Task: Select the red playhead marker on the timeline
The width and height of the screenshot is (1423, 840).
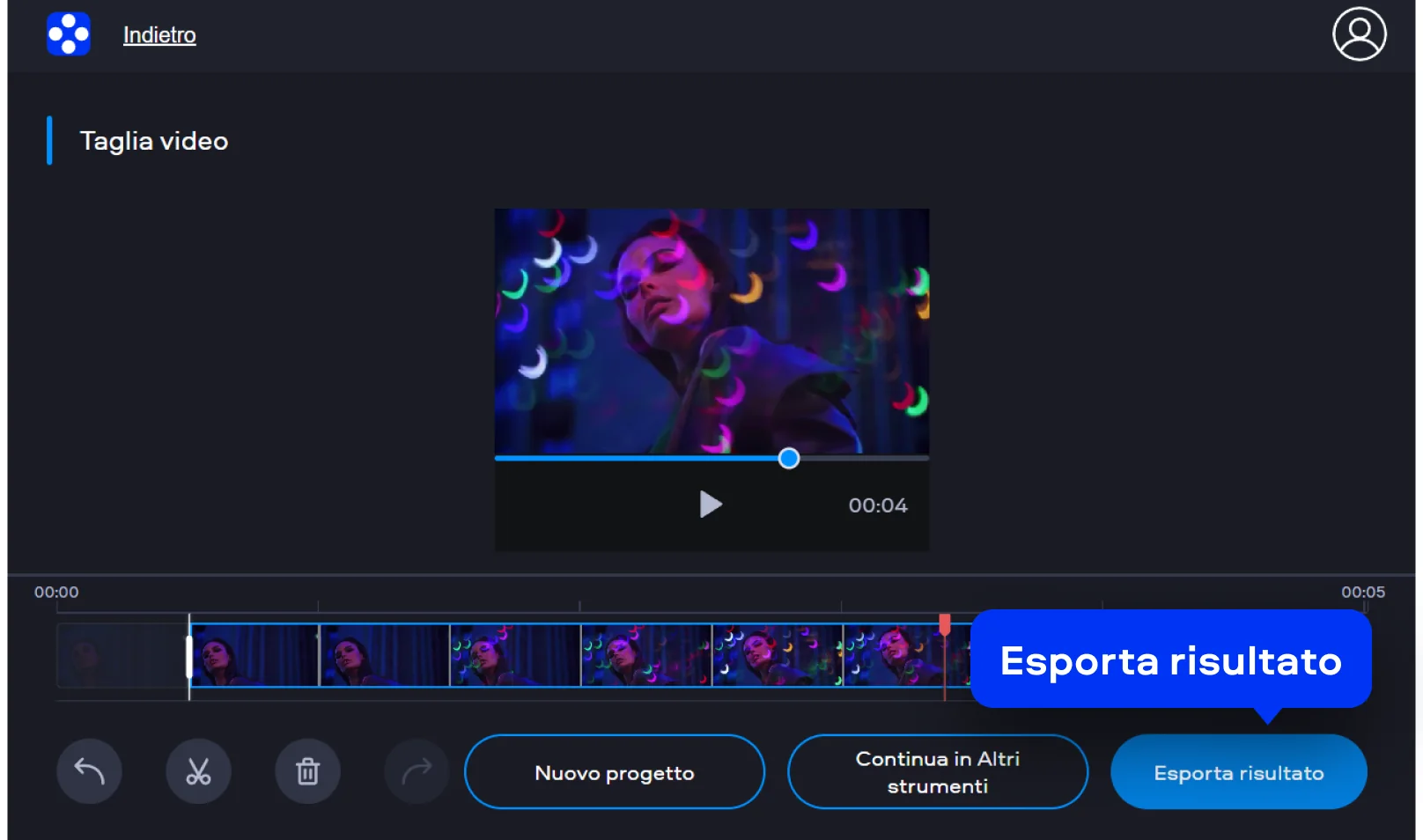Action: point(945,624)
